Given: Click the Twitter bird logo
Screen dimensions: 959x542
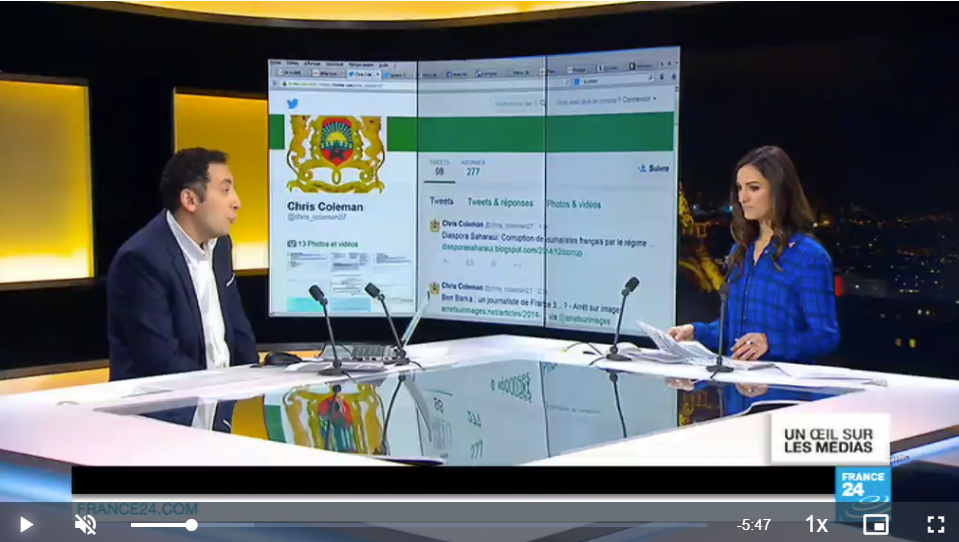Looking at the screenshot, I should point(293,103).
